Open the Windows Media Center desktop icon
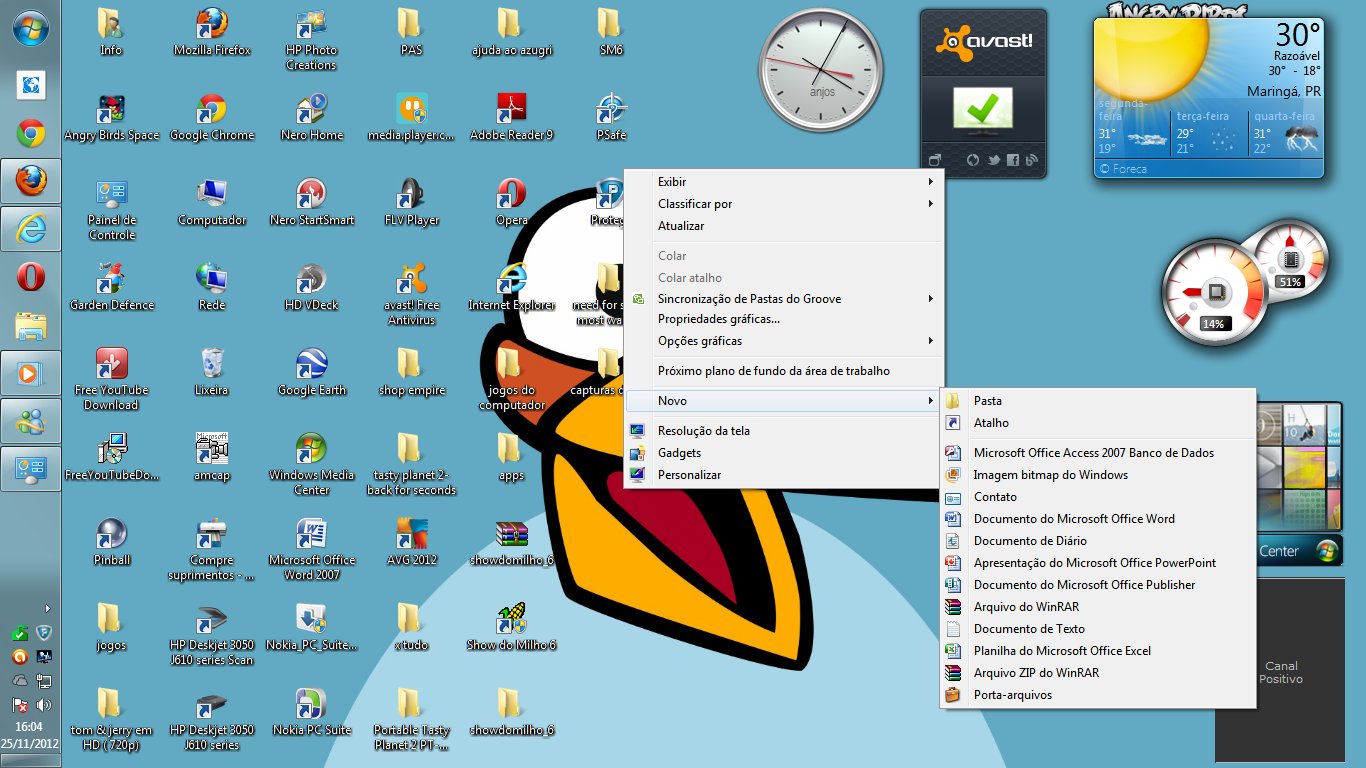 [312, 464]
